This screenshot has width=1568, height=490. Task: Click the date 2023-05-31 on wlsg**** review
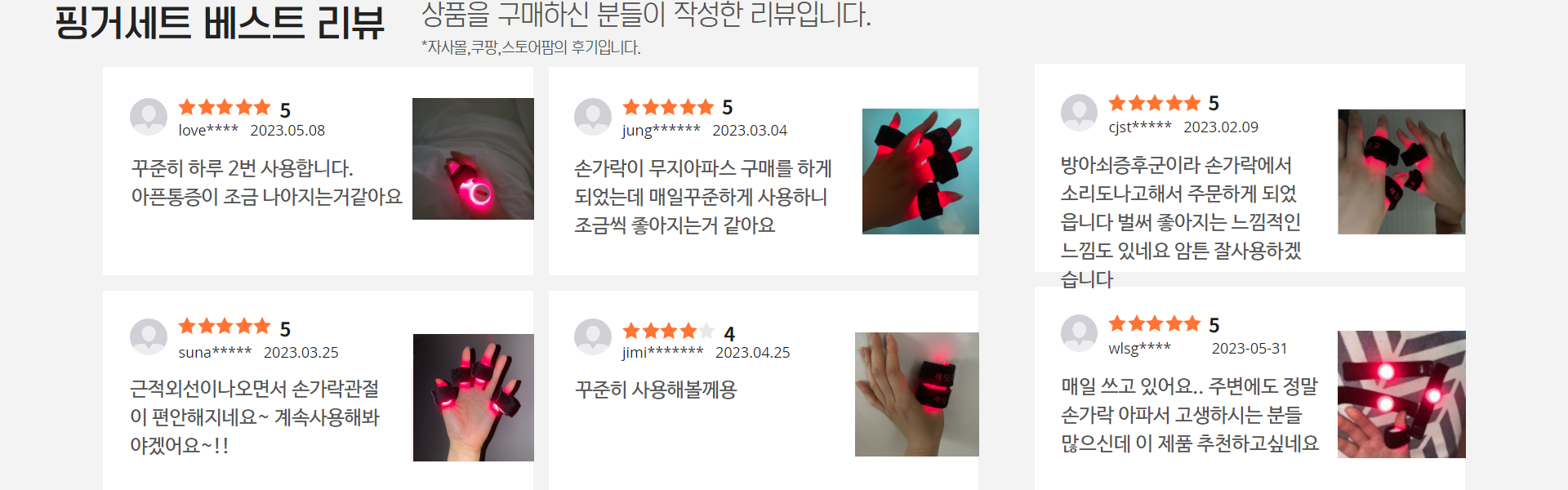tap(1249, 349)
